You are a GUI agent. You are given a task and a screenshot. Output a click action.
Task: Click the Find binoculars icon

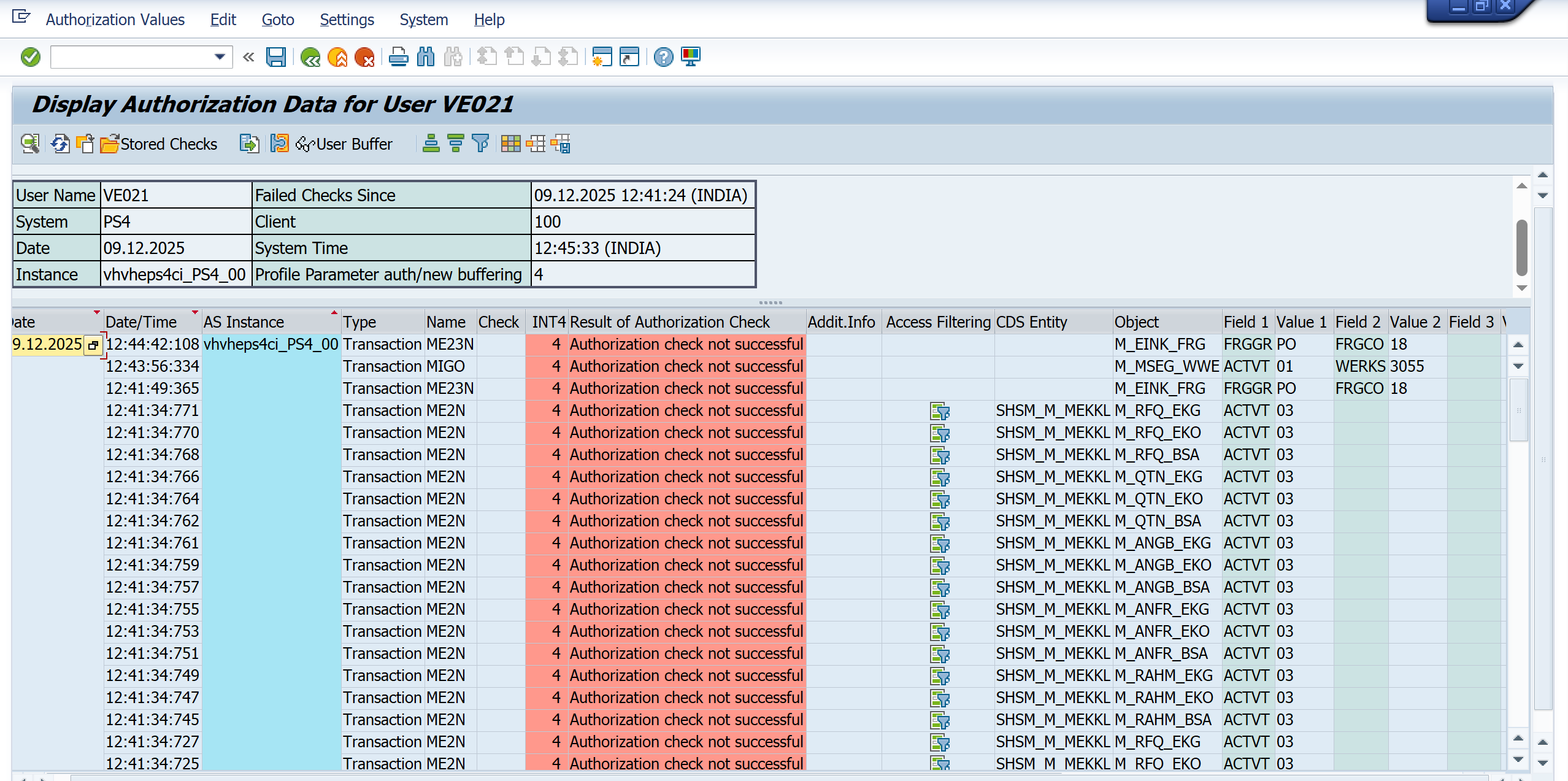[x=425, y=57]
